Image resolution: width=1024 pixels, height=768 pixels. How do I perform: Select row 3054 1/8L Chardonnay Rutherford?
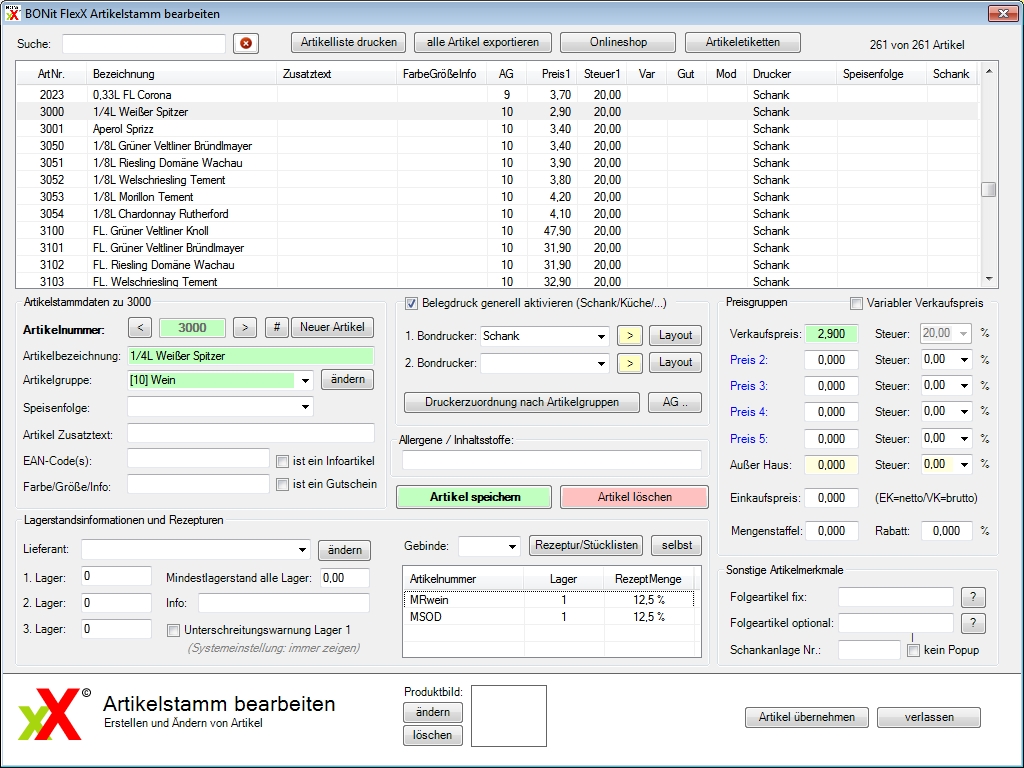[x=497, y=214]
